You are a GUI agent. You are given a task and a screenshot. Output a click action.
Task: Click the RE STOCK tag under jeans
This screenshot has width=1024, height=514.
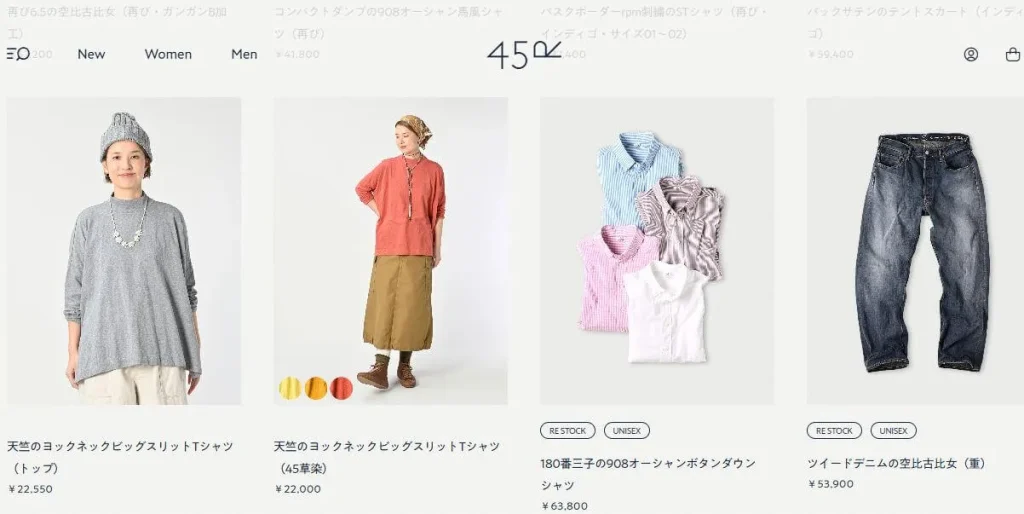[x=834, y=430]
